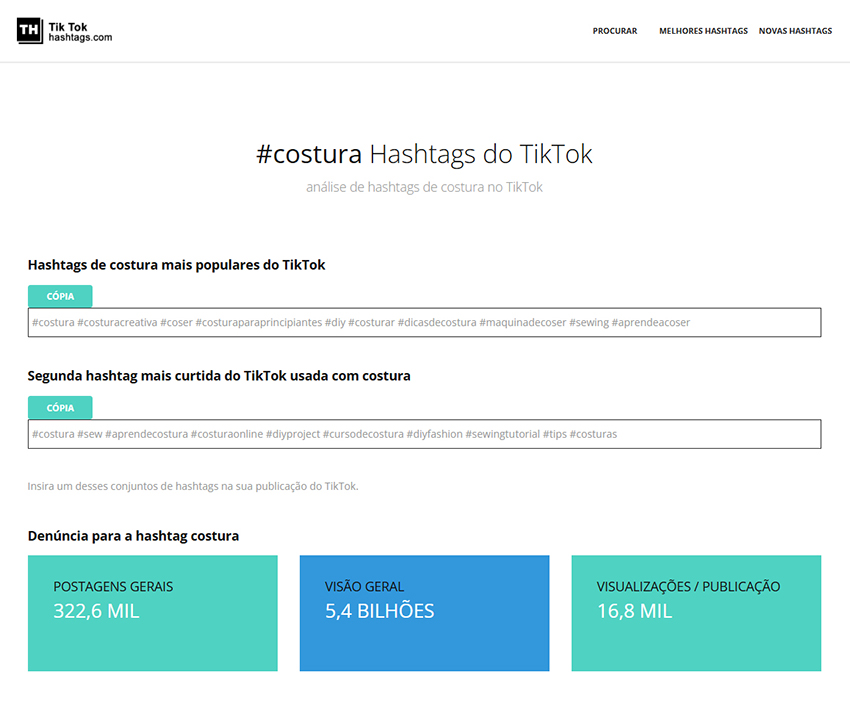The width and height of the screenshot is (850, 711).
Task: Click the Segunda hashtag mais curtida heading
Action: 219,376
